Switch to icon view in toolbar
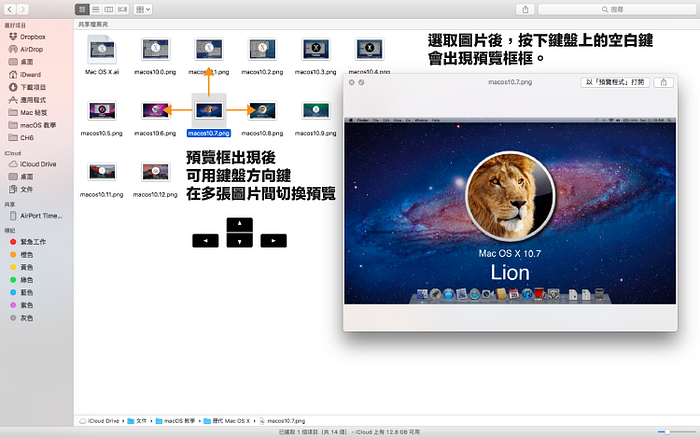The width and height of the screenshot is (700, 438). click(82, 9)
